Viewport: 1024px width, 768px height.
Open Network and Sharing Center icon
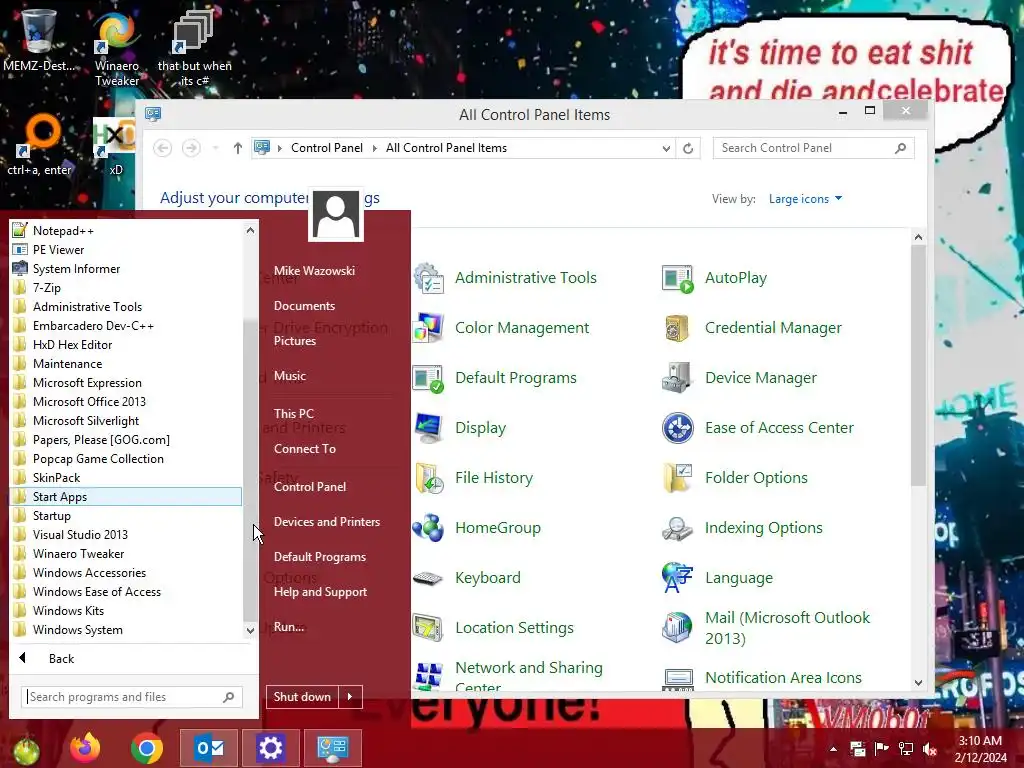(428, 677)
